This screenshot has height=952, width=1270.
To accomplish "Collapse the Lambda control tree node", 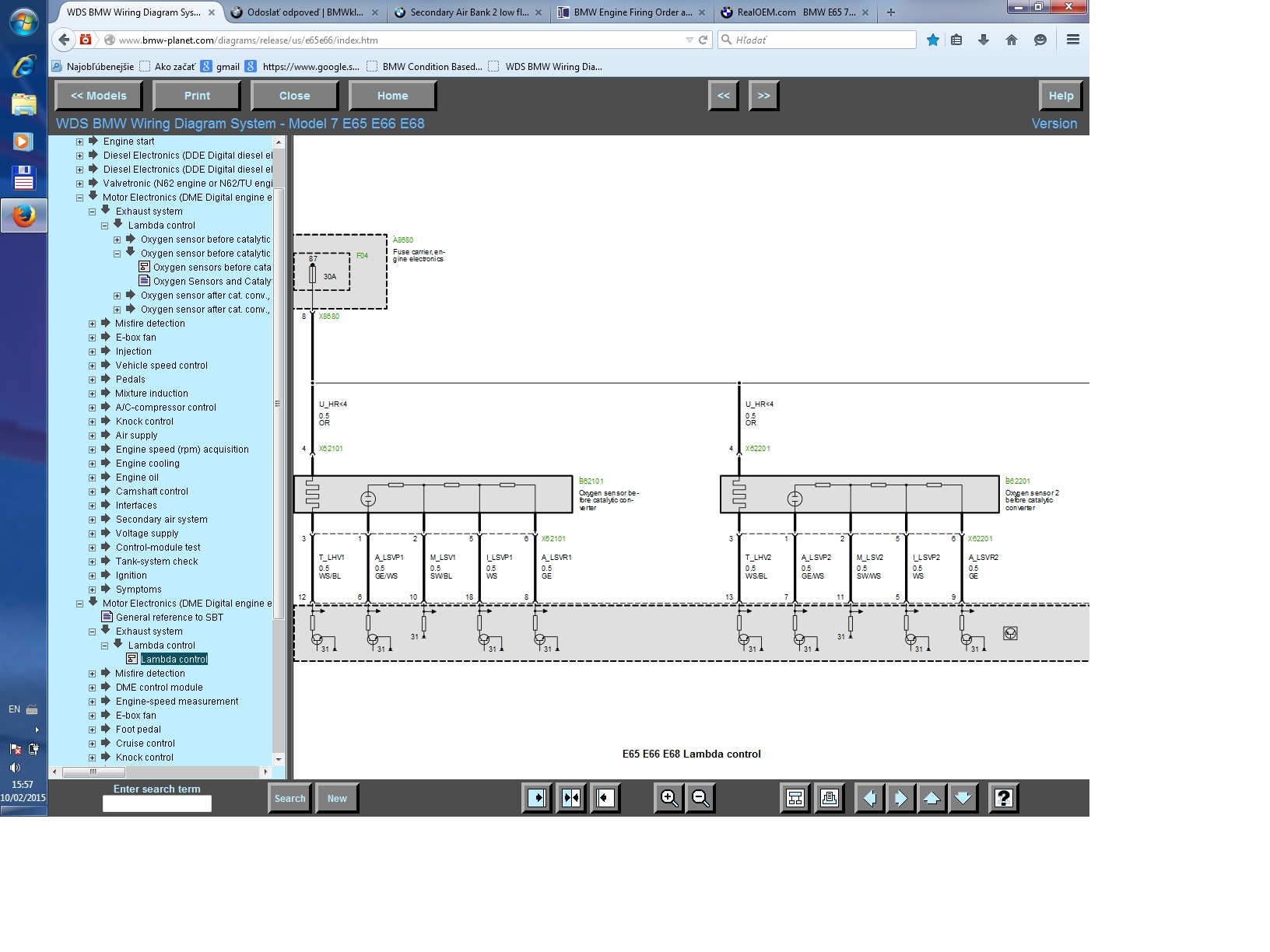I will pyautogui.click(x=104, y=226).
